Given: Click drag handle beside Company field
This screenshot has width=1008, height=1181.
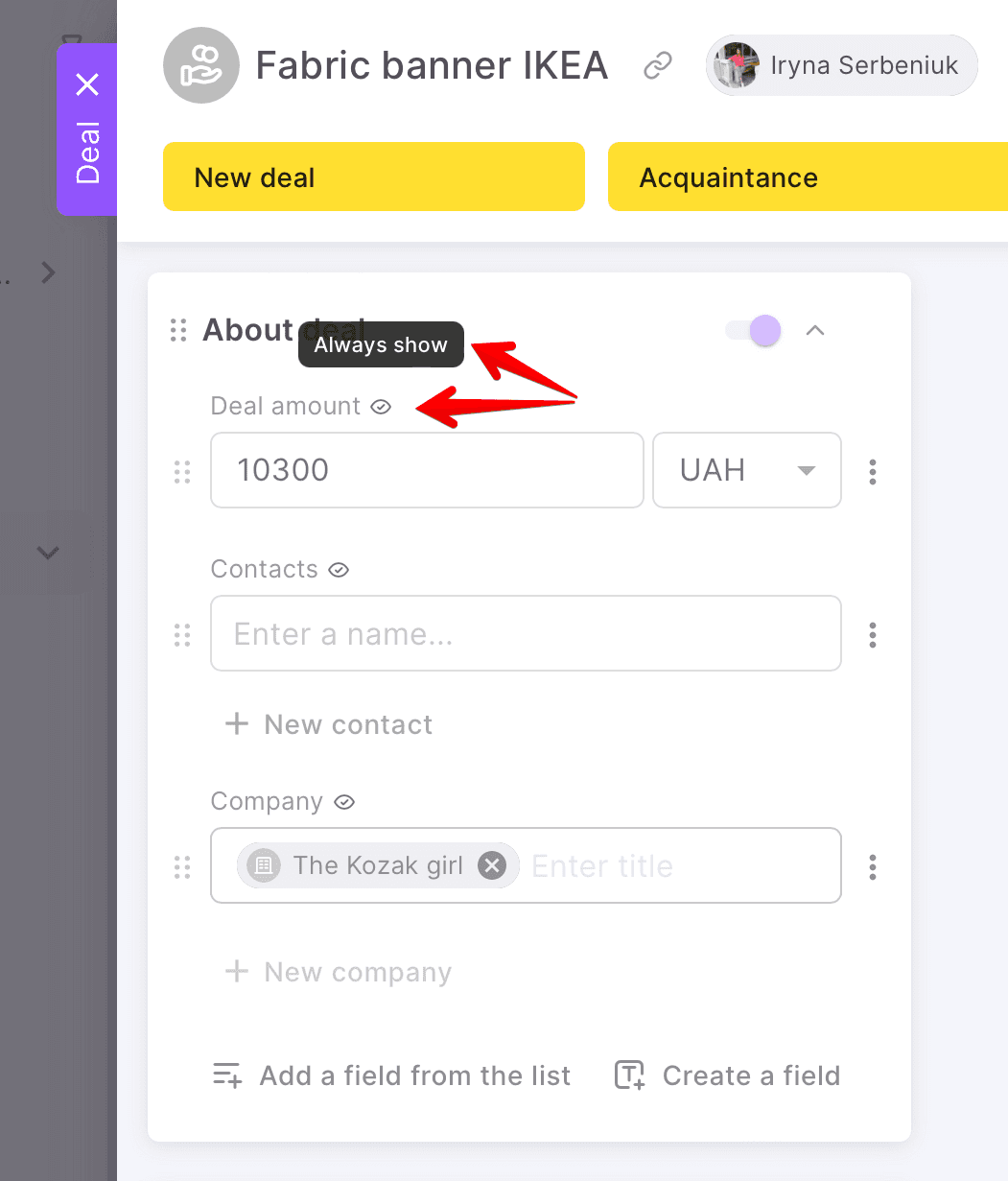Looking at the screenshot, I should click(x=182, y=866).
